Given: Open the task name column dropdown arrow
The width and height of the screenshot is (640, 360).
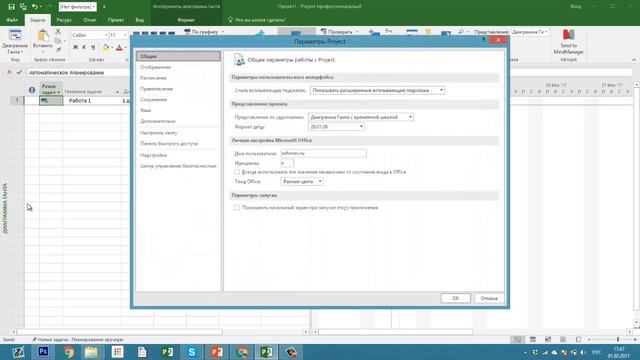Looking at the screenshot, I should (x=117, y=92).
